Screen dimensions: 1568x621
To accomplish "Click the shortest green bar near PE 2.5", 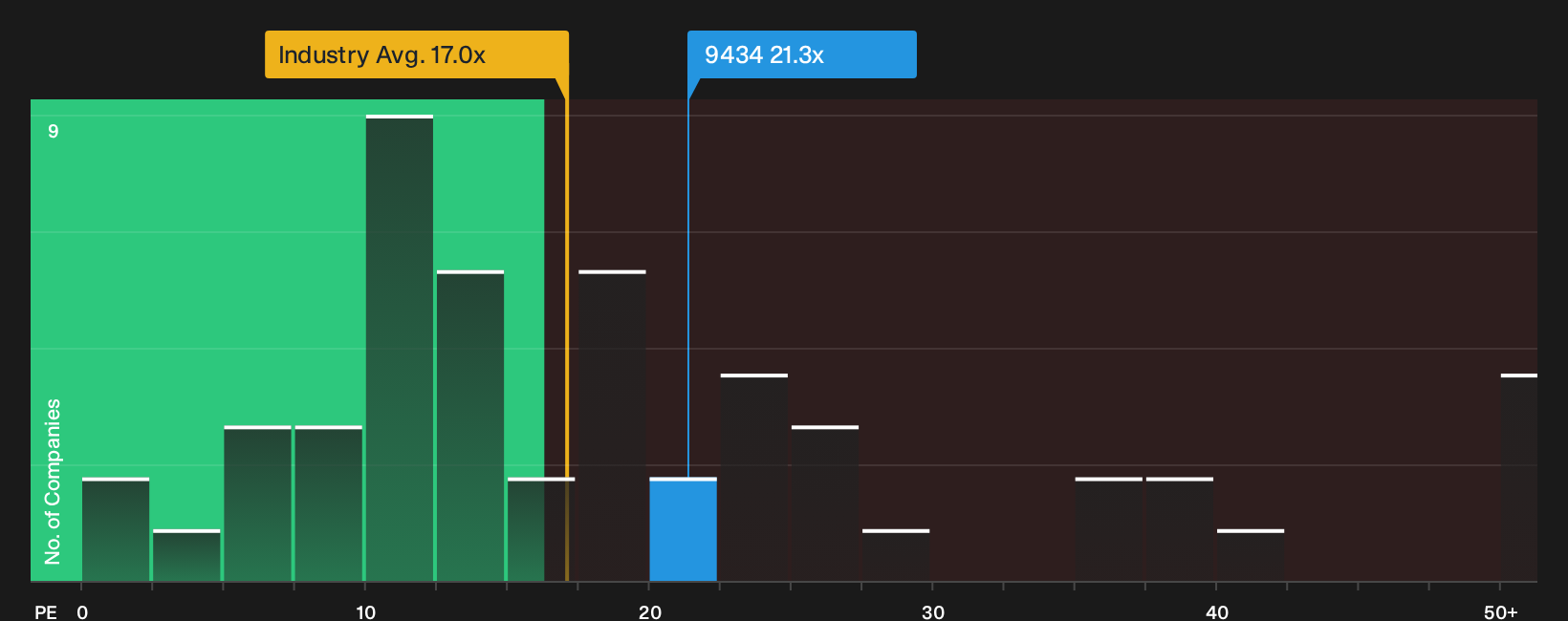I will [186, 555].
